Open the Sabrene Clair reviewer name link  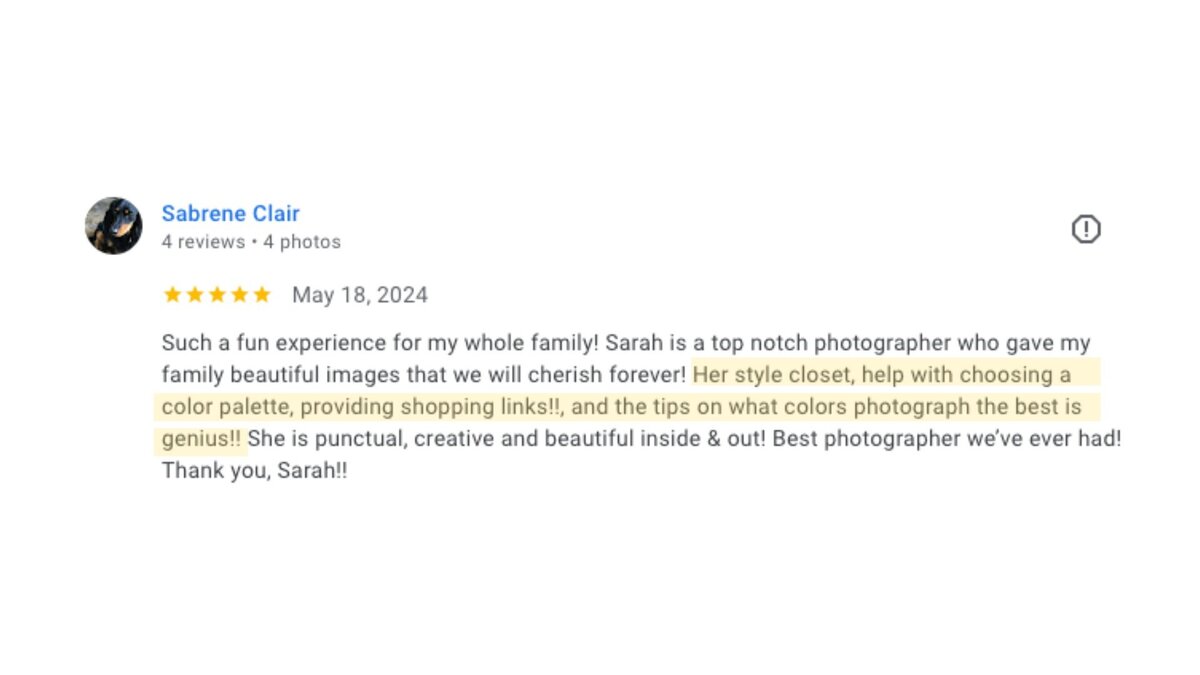231,213
